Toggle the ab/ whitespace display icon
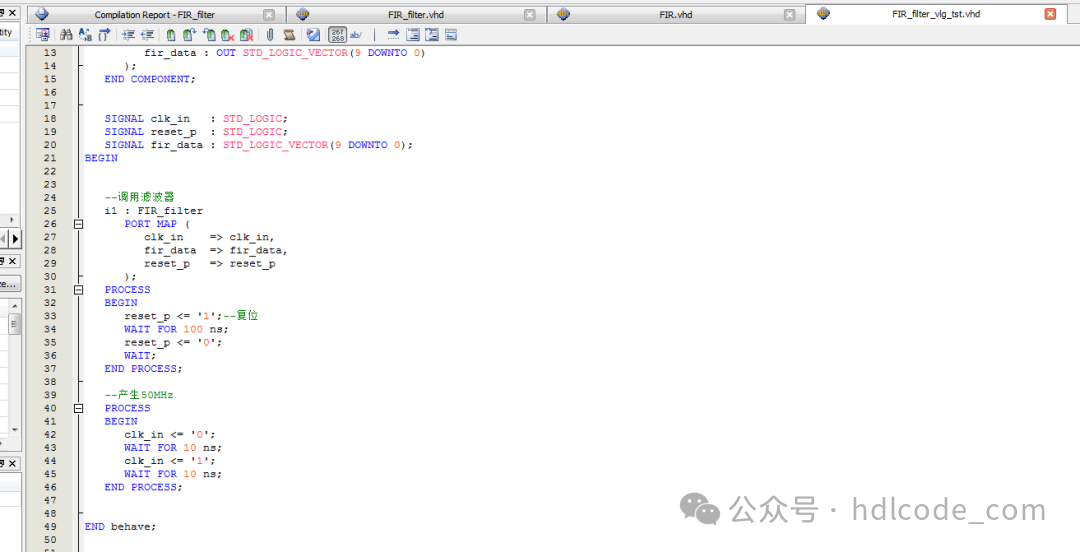 (x=356, y=34)
